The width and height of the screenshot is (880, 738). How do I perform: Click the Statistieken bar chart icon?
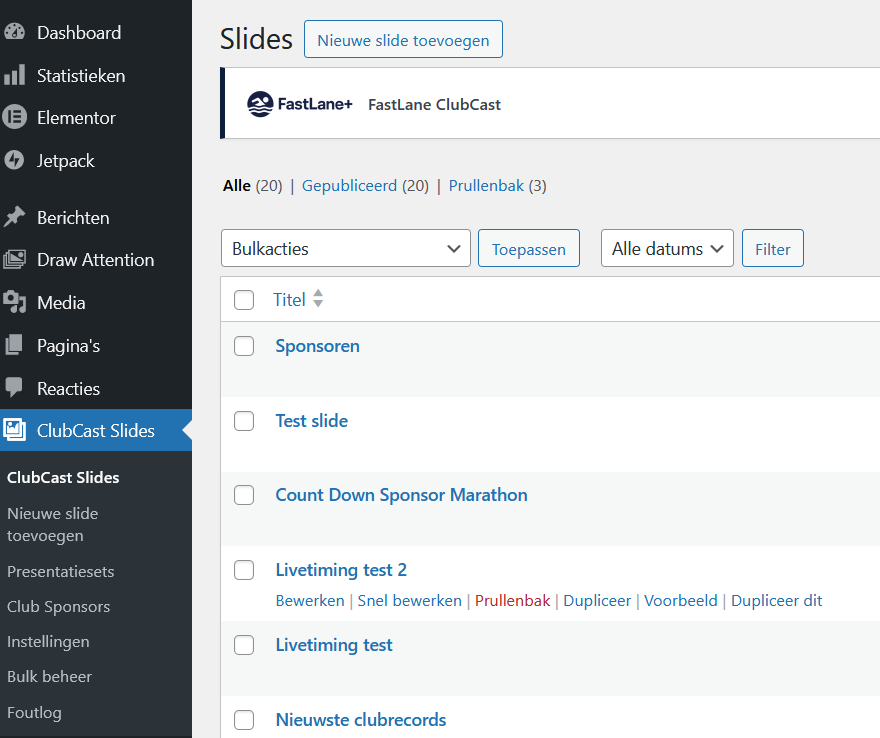tap(15, 75)
